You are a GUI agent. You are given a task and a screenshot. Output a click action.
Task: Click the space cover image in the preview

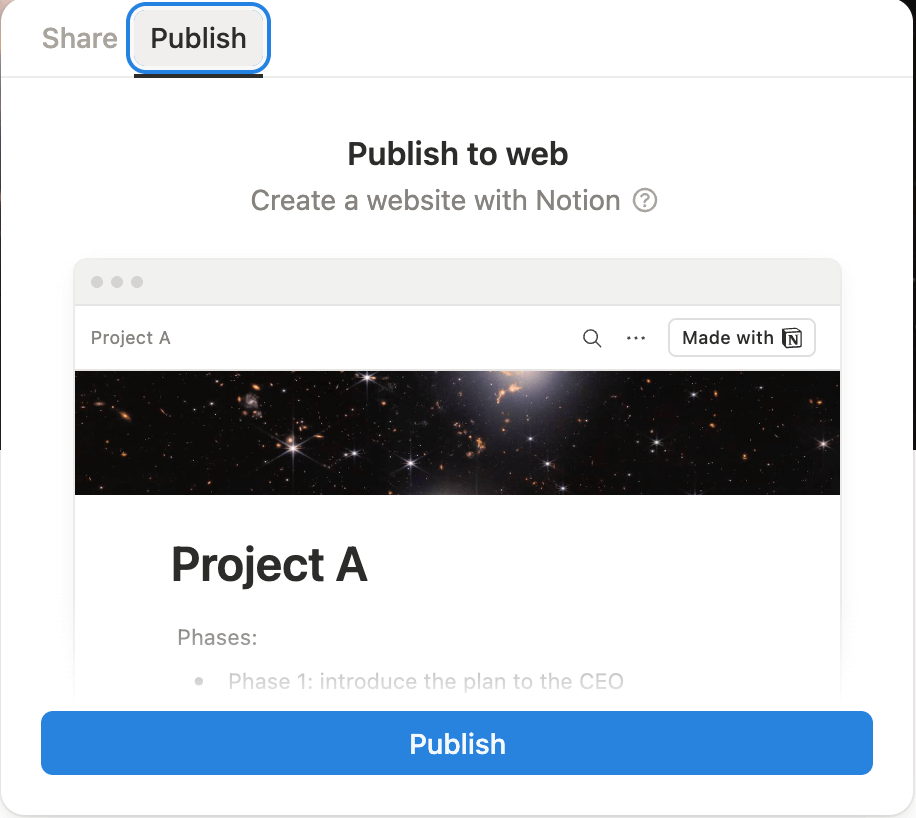click(457, 432)
